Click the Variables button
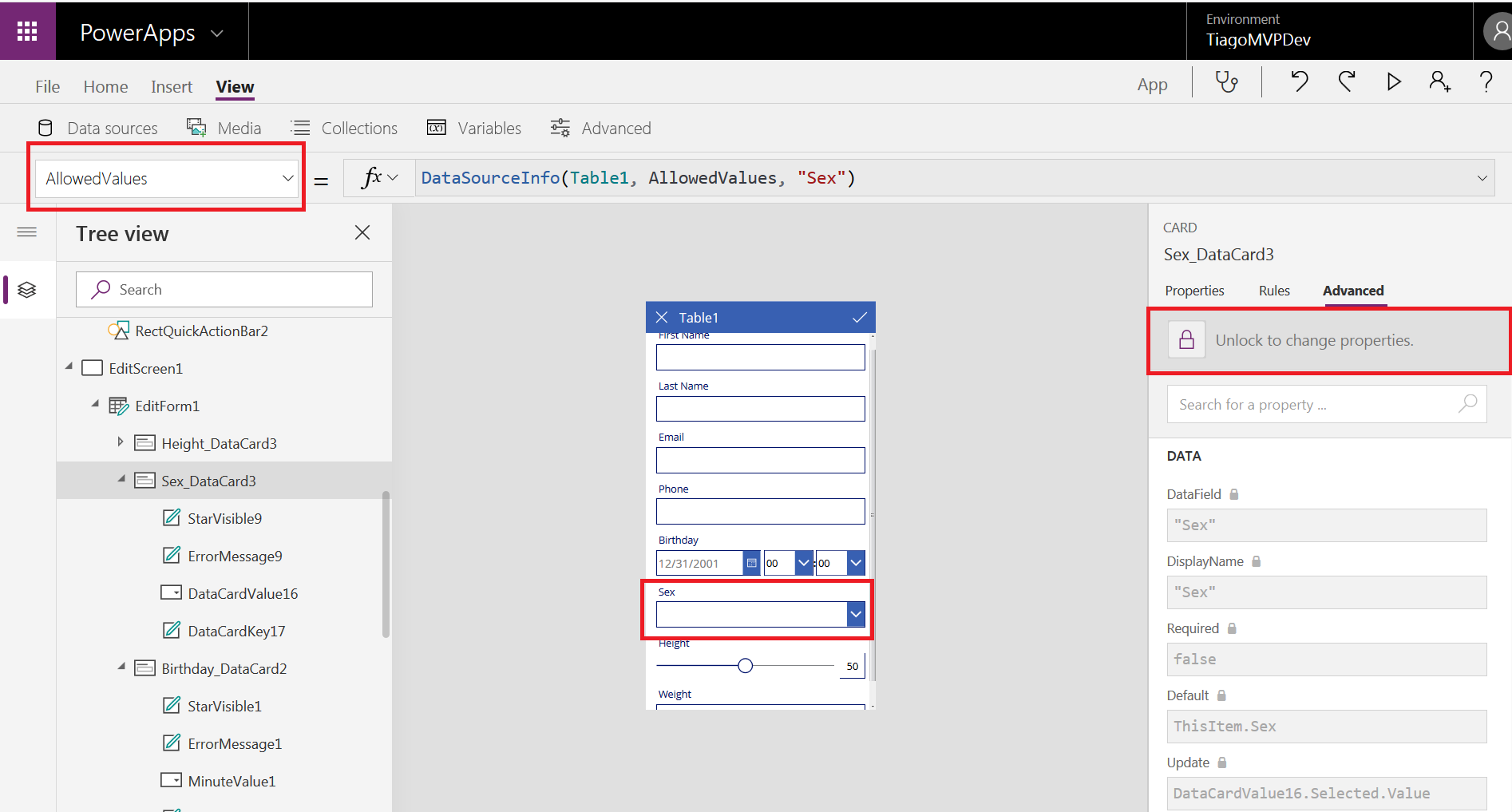Image resolution: width=1512 pixels, height=812 pixels. click(474, 128)
